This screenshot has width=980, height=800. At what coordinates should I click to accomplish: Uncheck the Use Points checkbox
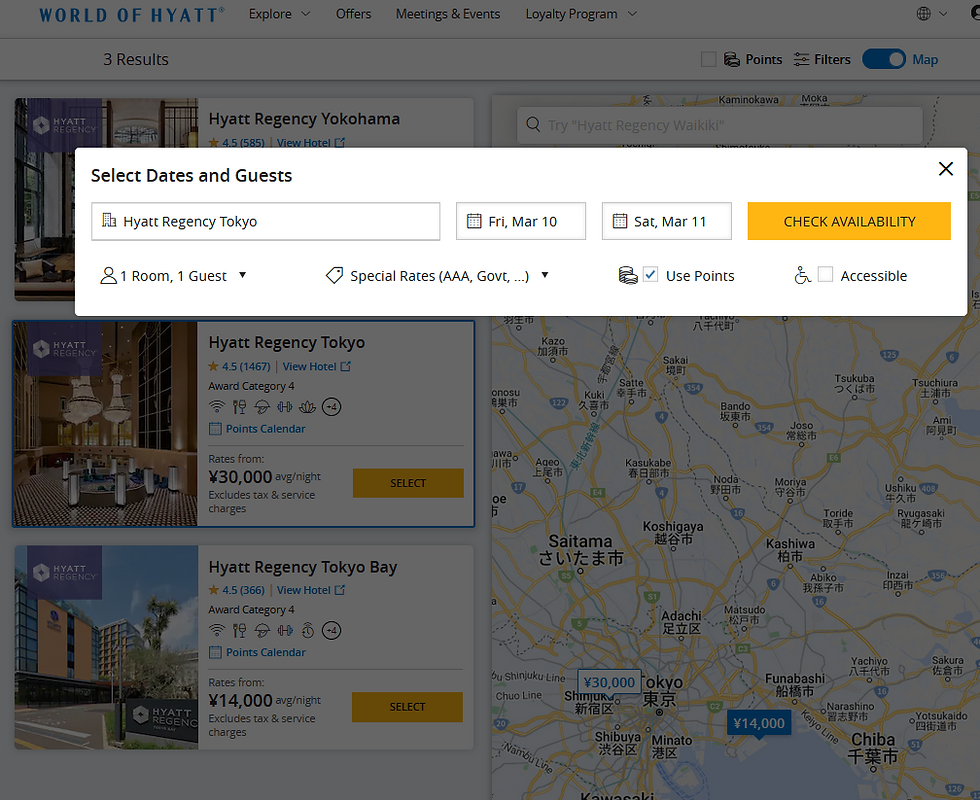[x=650, y=274]
